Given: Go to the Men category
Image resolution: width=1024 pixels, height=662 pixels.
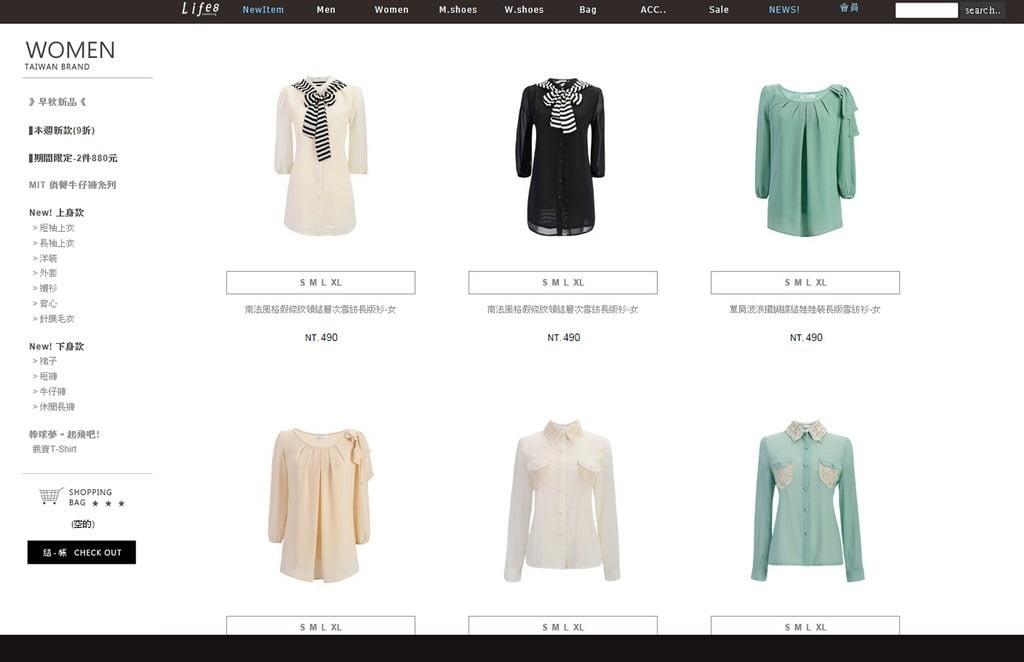Looking at the screenshot, I should pos(326,10).
